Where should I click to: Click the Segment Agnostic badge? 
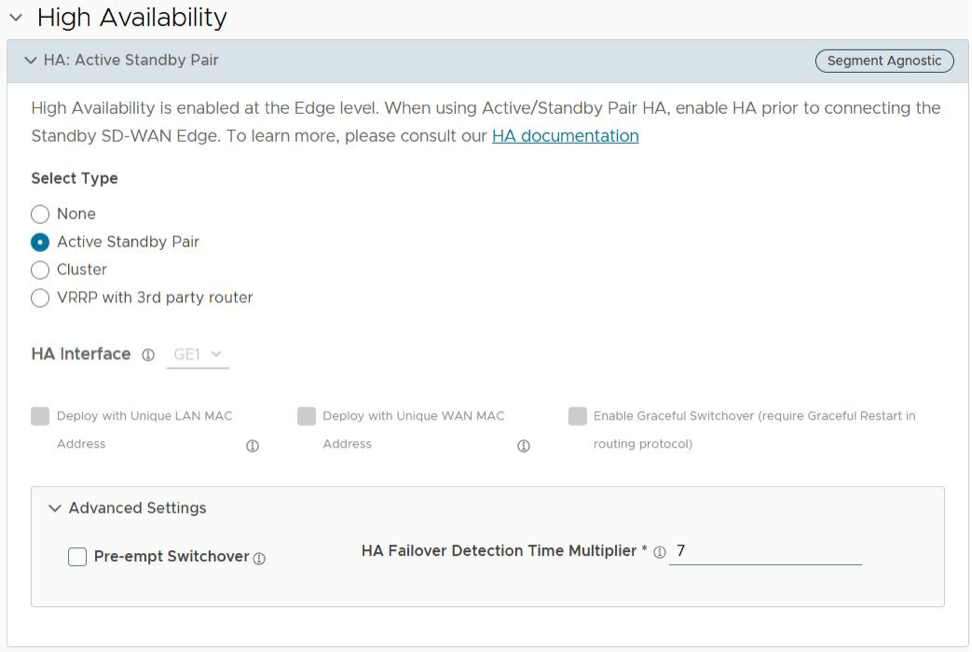(x=884, y=61)
